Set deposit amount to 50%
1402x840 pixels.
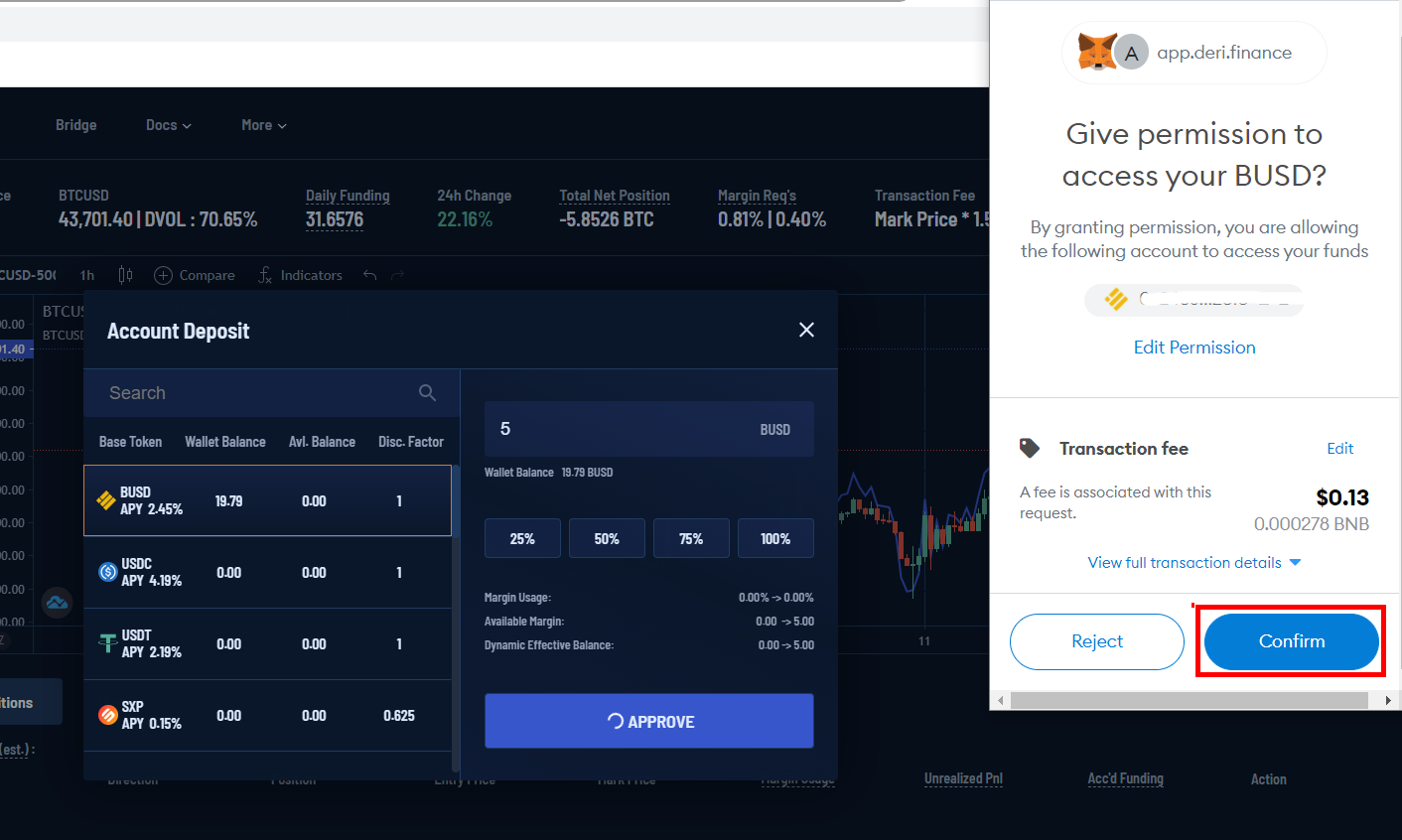pyautogui.click(x=607, y=538)
